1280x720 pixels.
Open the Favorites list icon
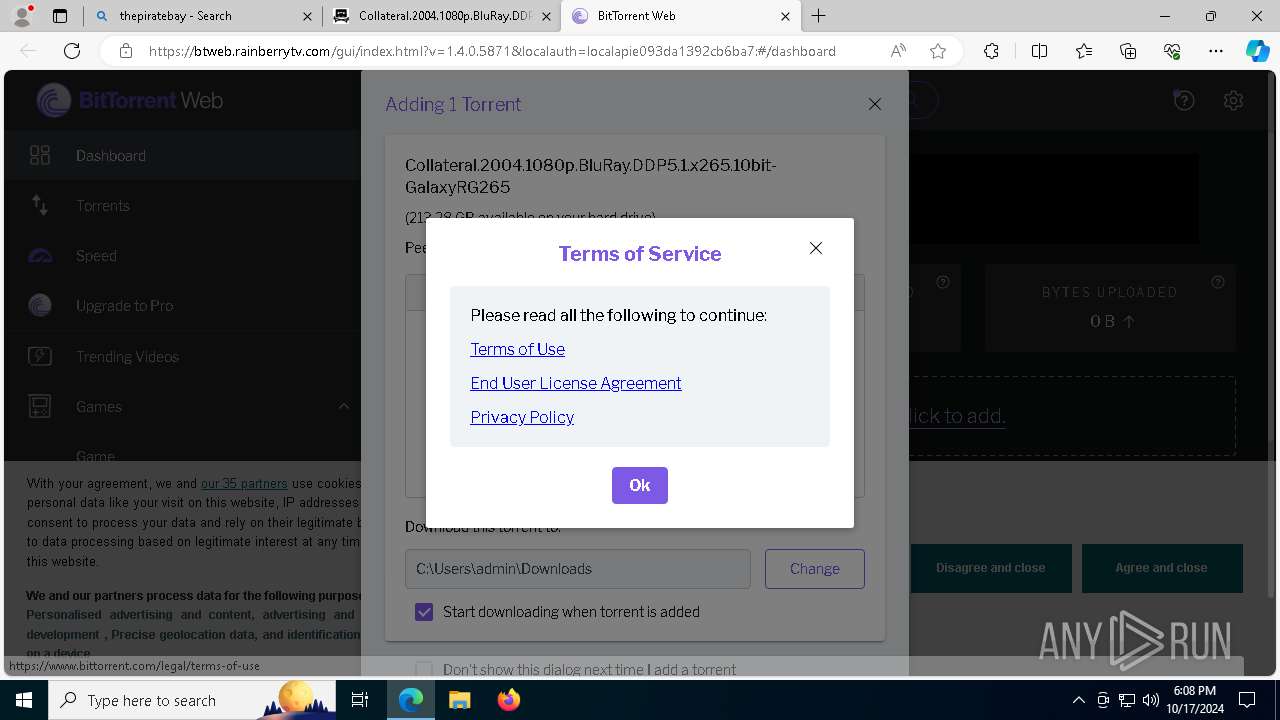tap(1084, 51)
